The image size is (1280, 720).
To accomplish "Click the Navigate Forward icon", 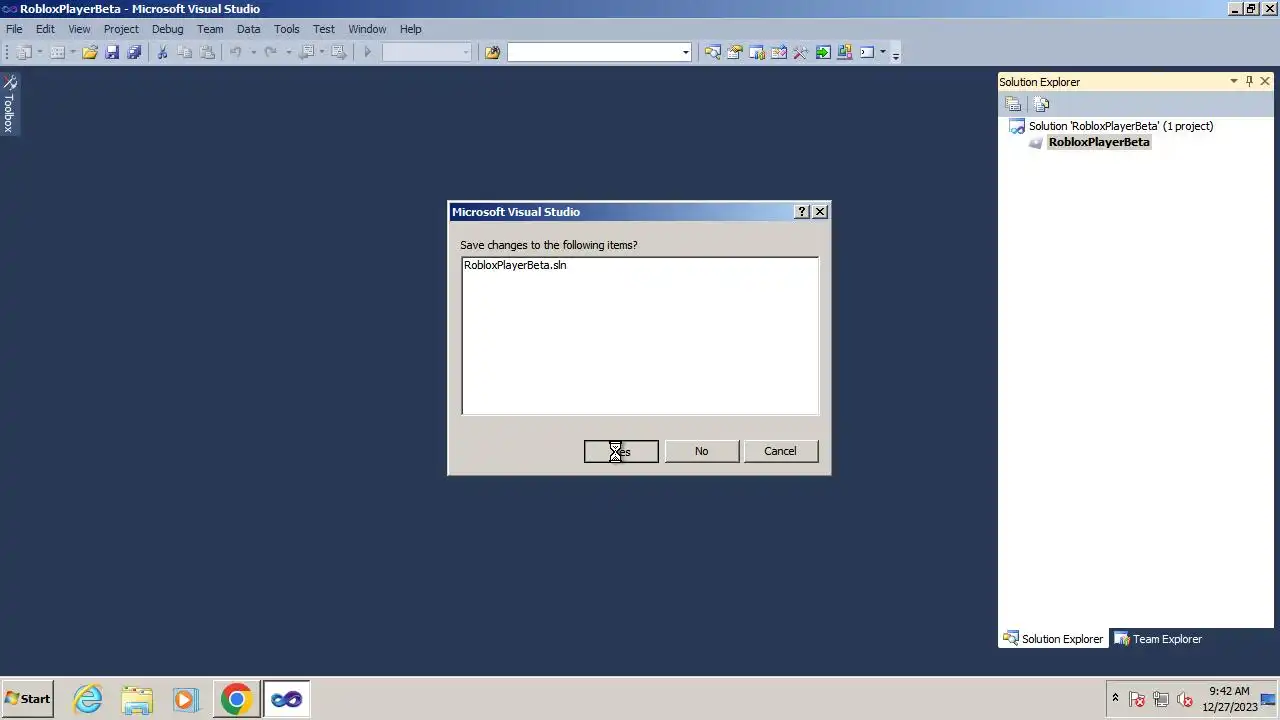I will coord(338,52).
